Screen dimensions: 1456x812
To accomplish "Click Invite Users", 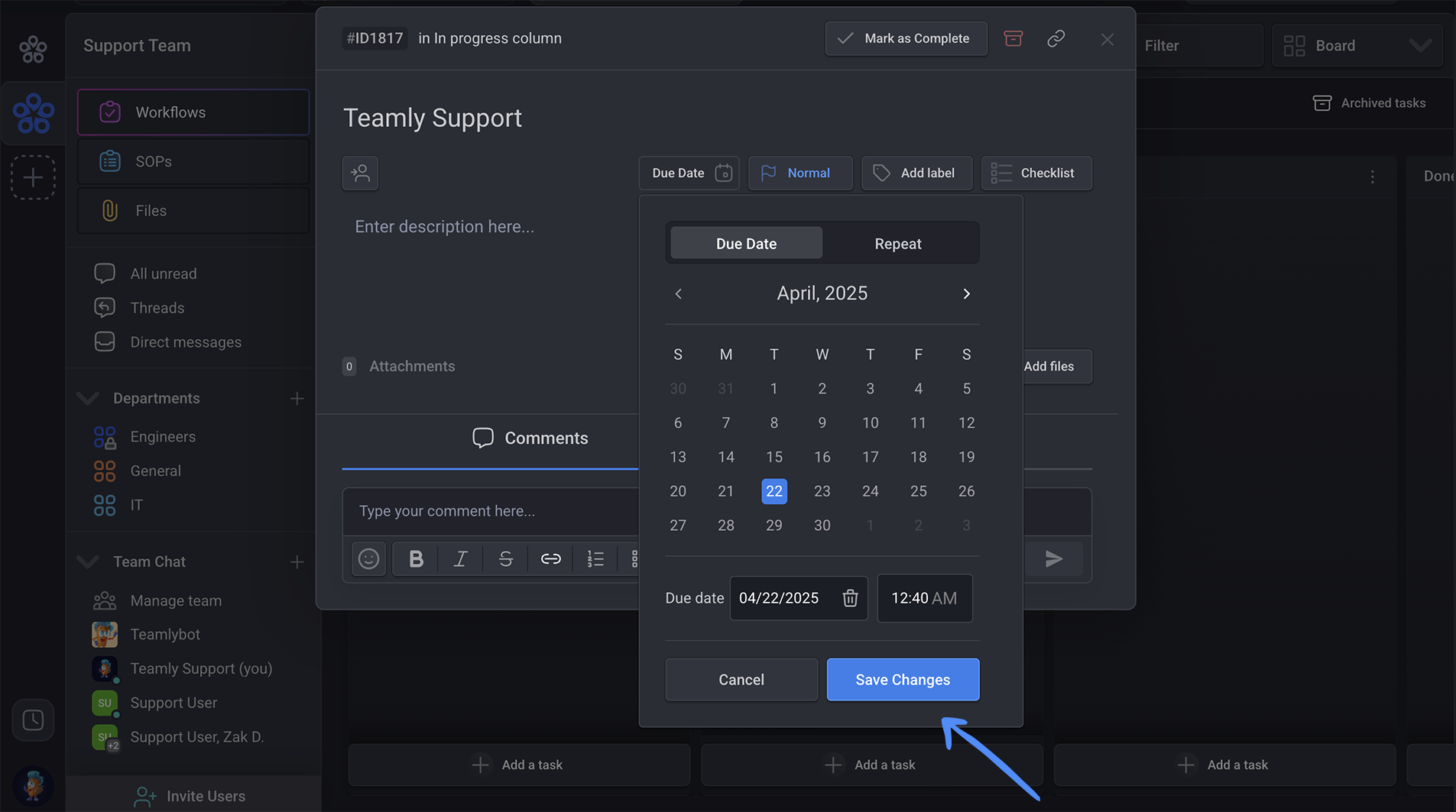I will (x=190, y=796).
